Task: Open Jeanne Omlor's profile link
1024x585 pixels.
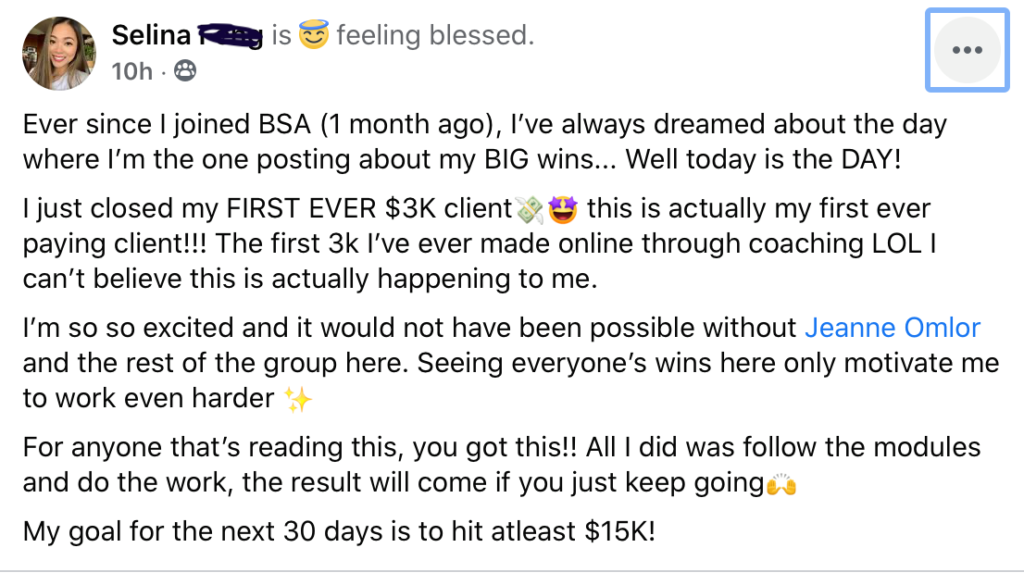Action: [892, 327]
